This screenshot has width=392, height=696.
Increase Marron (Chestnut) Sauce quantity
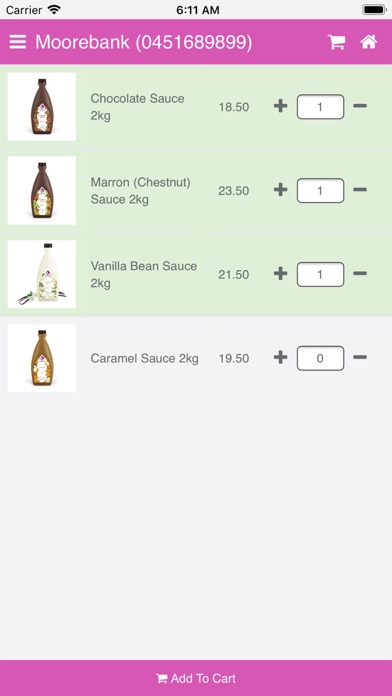coord(280,190)
